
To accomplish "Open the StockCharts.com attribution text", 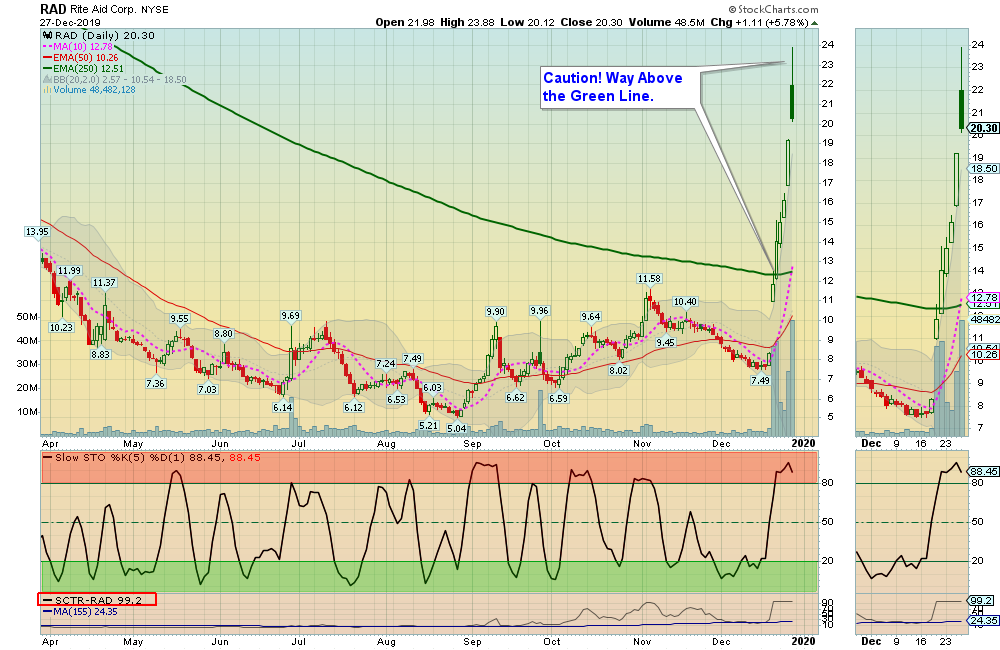I will click(774, 9).
